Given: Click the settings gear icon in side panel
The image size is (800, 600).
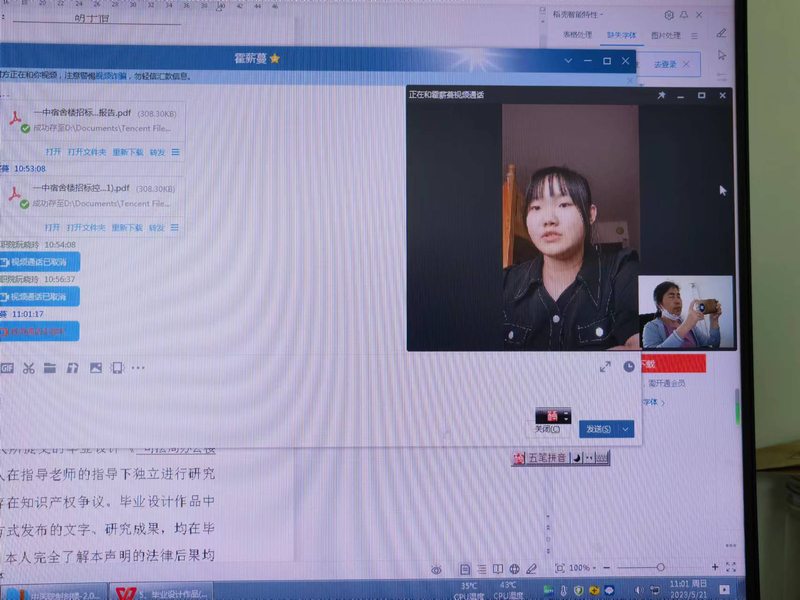Looking at the screenshot, I should tap(669, 15).
